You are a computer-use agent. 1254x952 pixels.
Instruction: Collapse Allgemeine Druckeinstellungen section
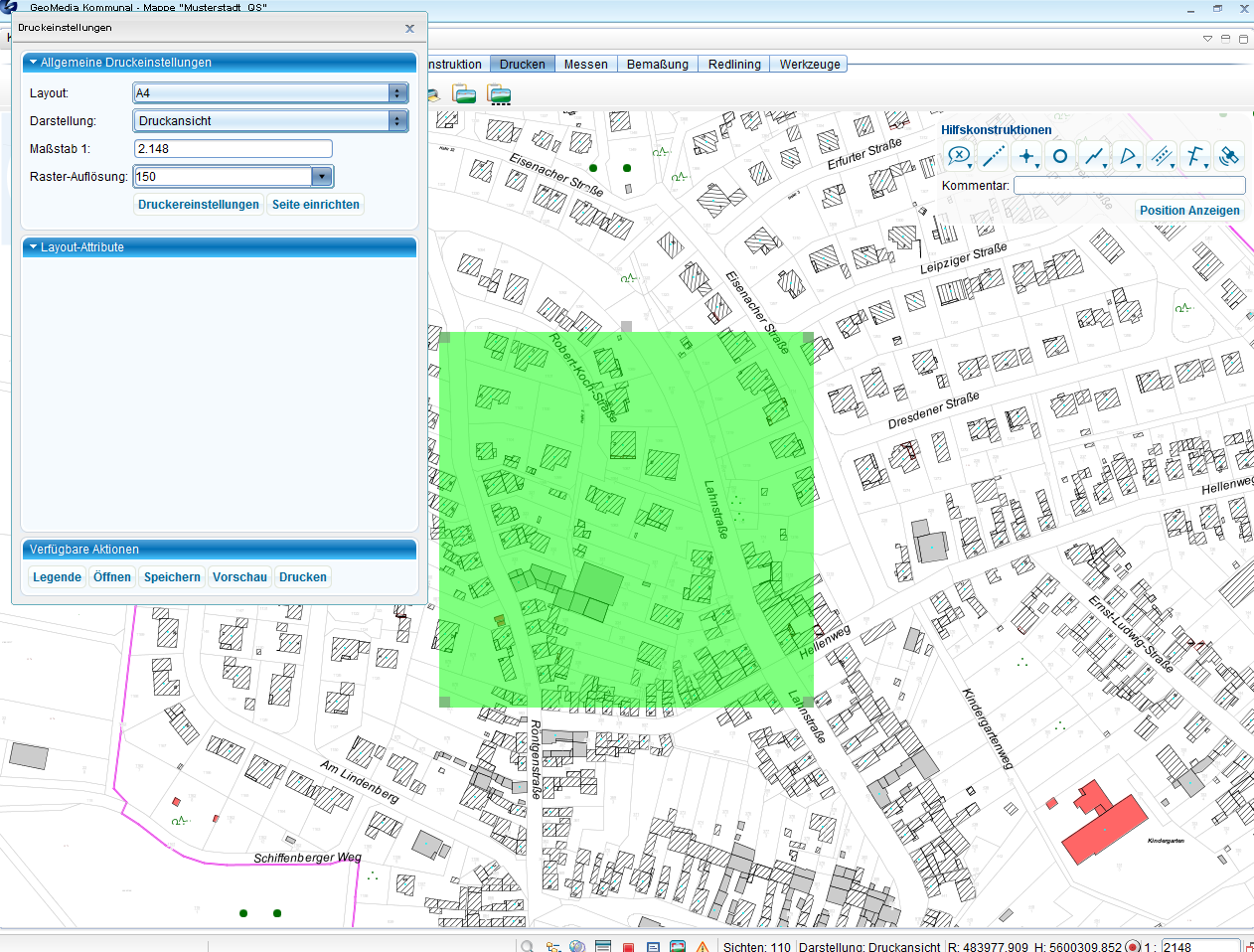click(33, 63)
